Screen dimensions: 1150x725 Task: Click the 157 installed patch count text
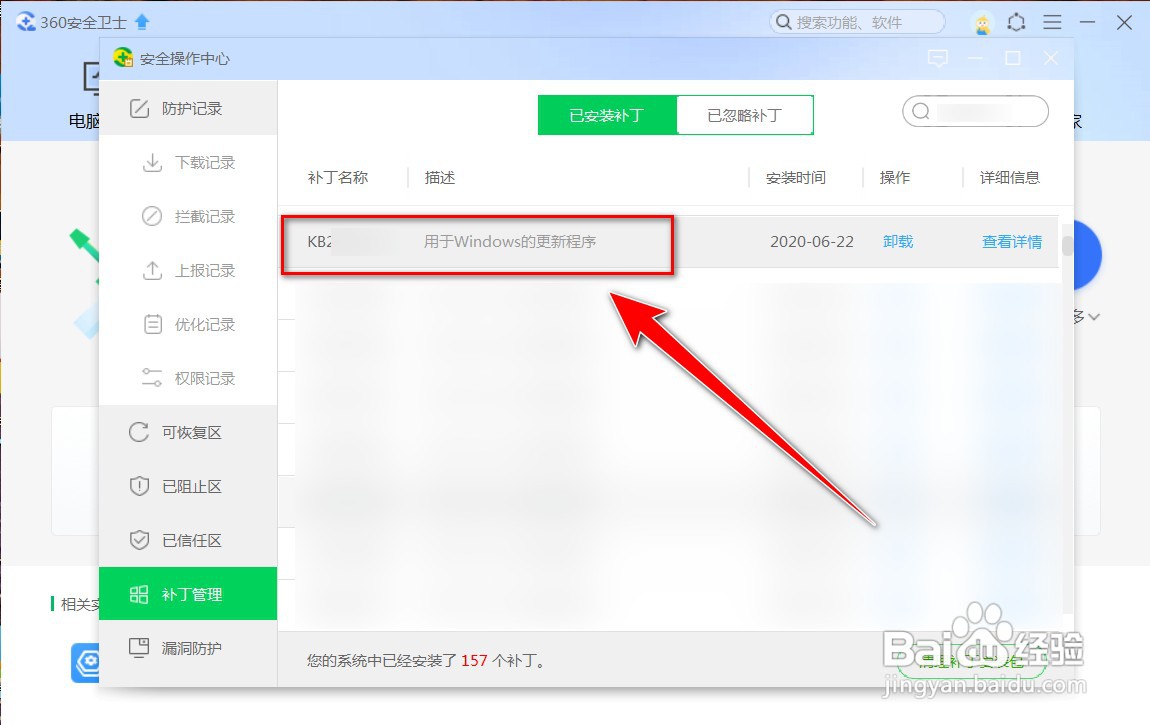pyautogui.click(x=474, y=660)
